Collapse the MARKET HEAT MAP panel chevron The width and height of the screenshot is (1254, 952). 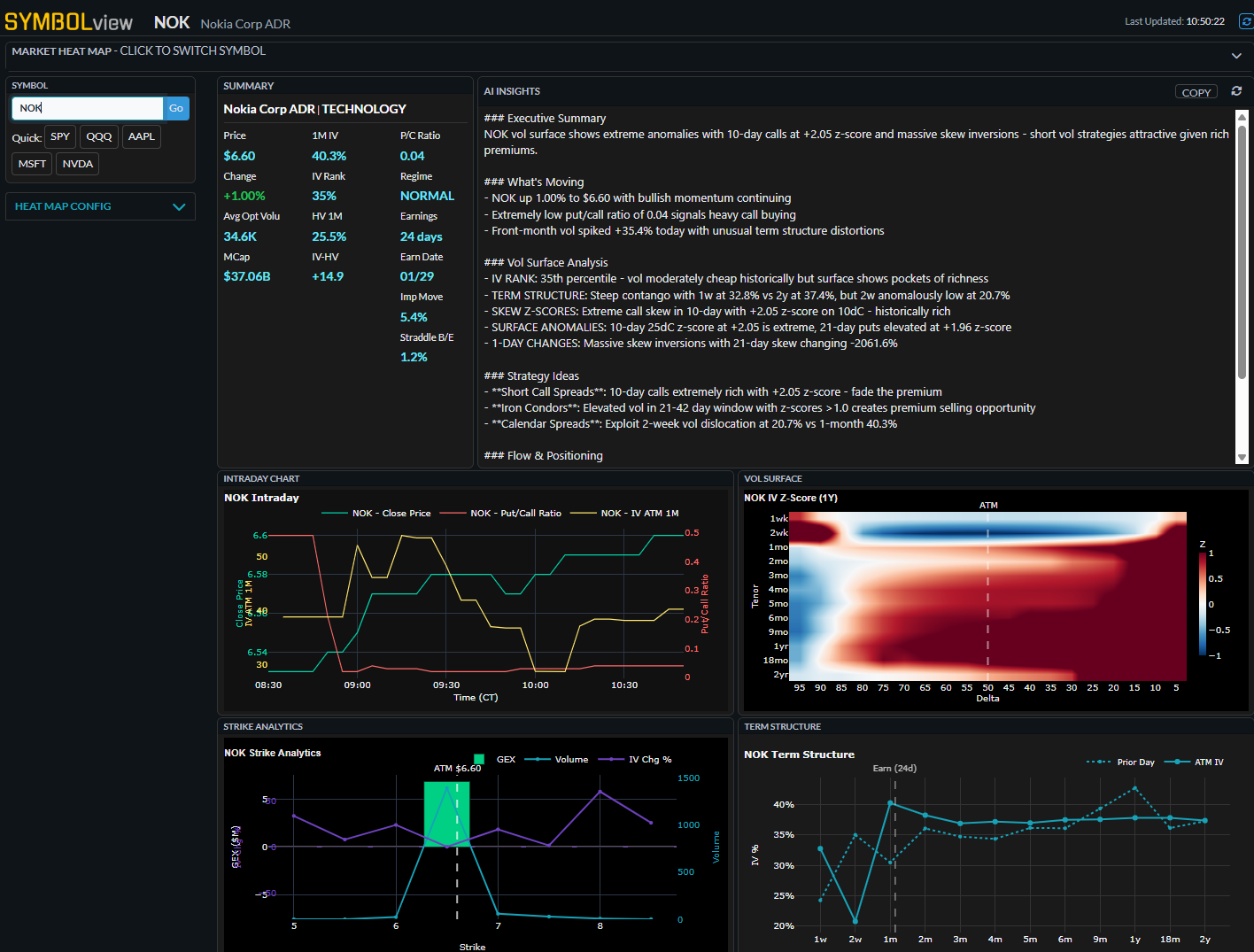click(x=1236, y=55)
